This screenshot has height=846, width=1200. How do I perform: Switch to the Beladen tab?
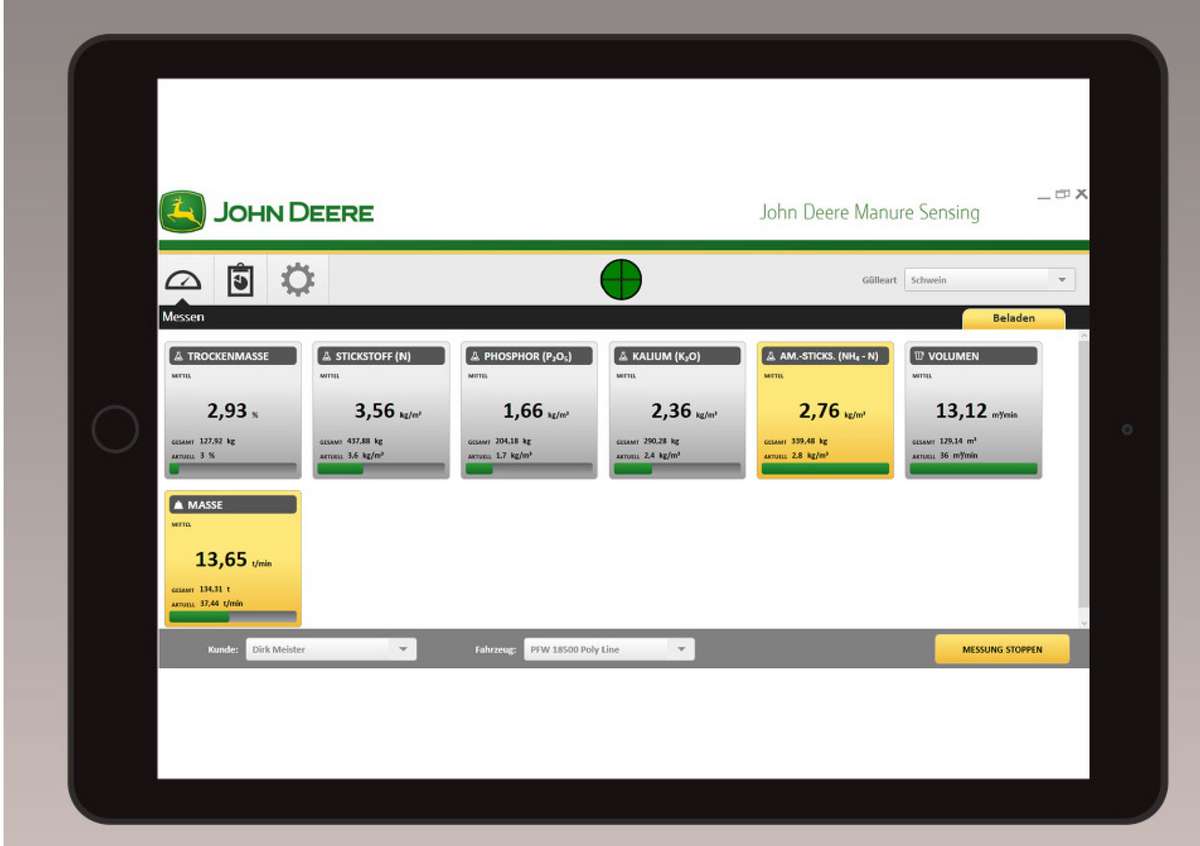click(1013, 318)
